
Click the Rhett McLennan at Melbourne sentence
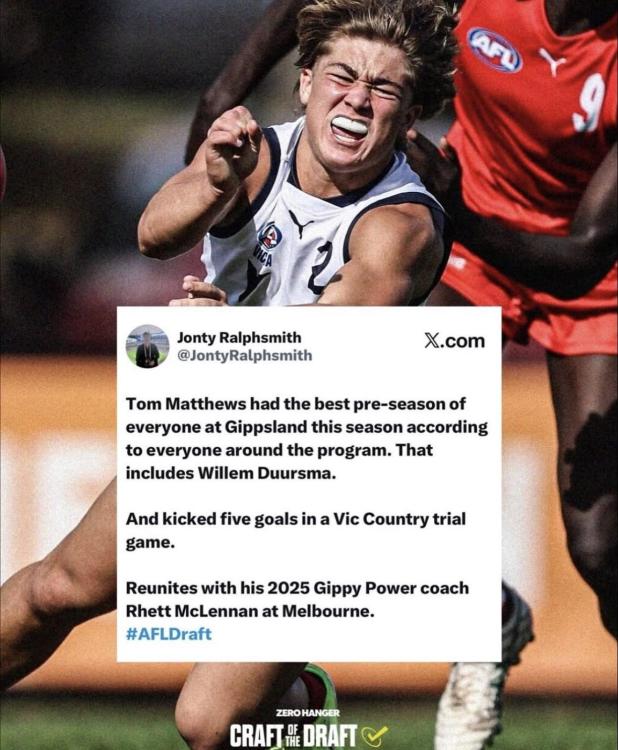(x=297, y=600)
